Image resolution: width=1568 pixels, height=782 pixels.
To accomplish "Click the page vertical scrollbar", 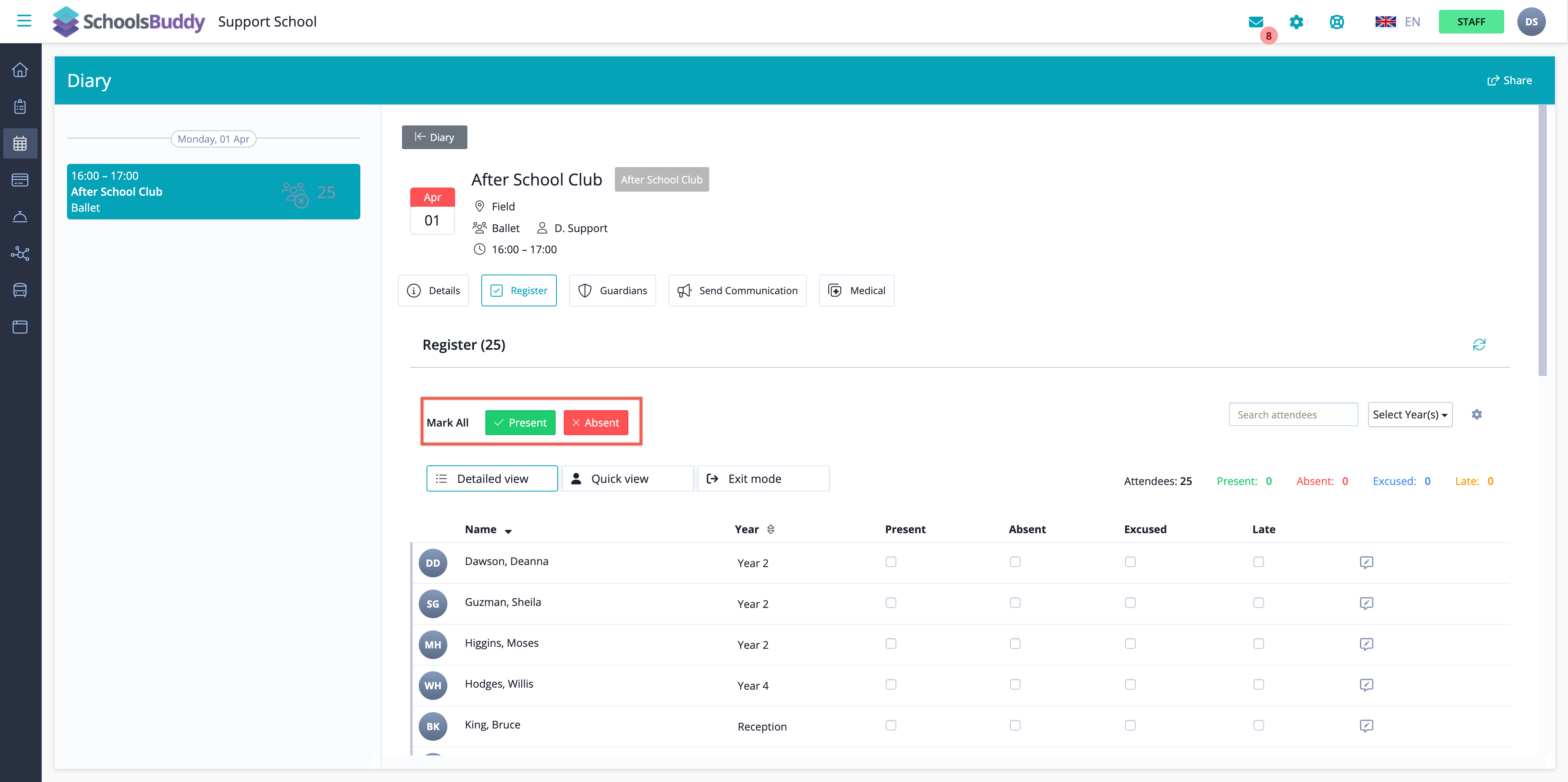I will [x=1542, y=240].
